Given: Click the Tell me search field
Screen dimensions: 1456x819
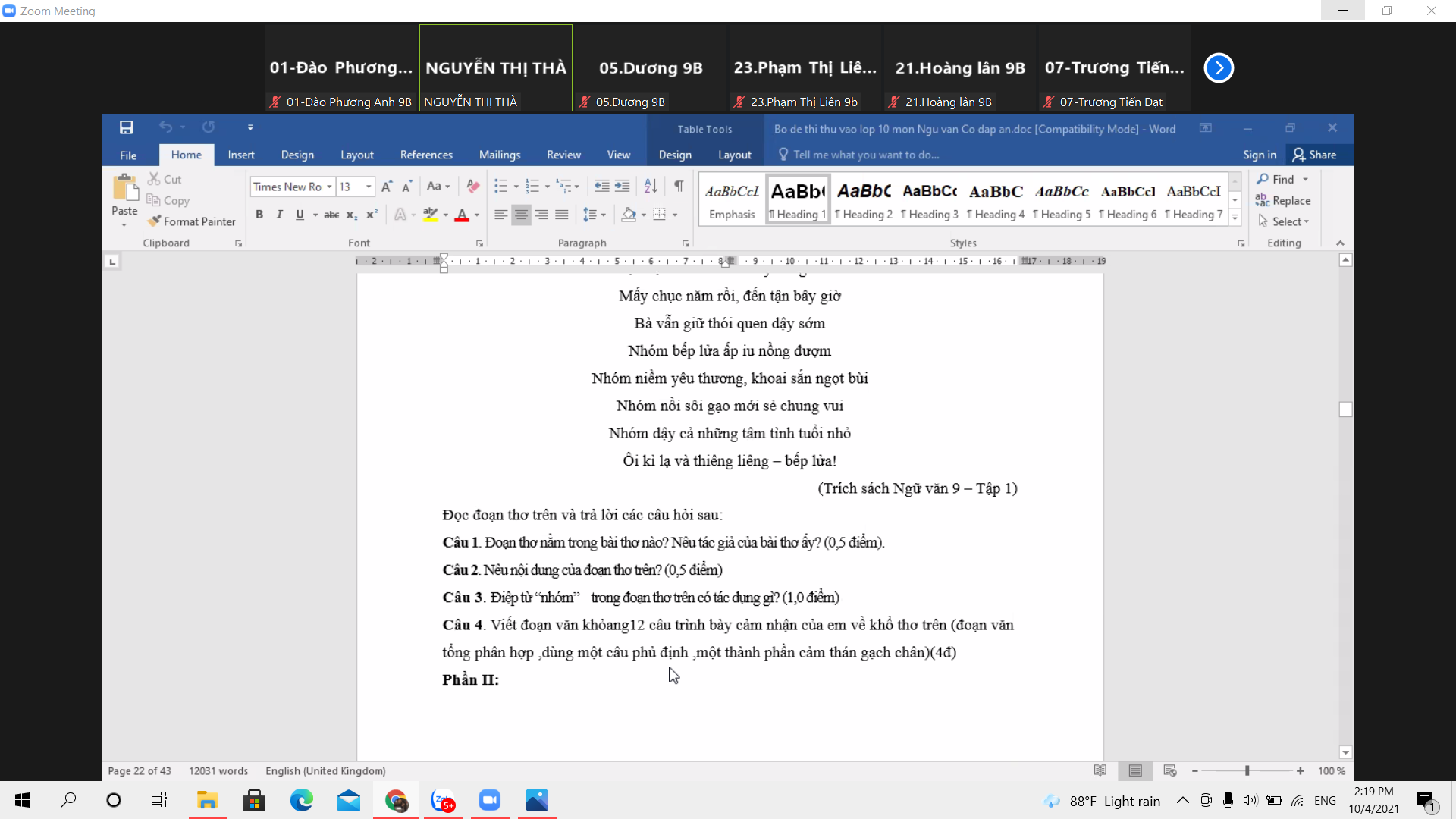Looking at the screenshot, I should point(866,155).
